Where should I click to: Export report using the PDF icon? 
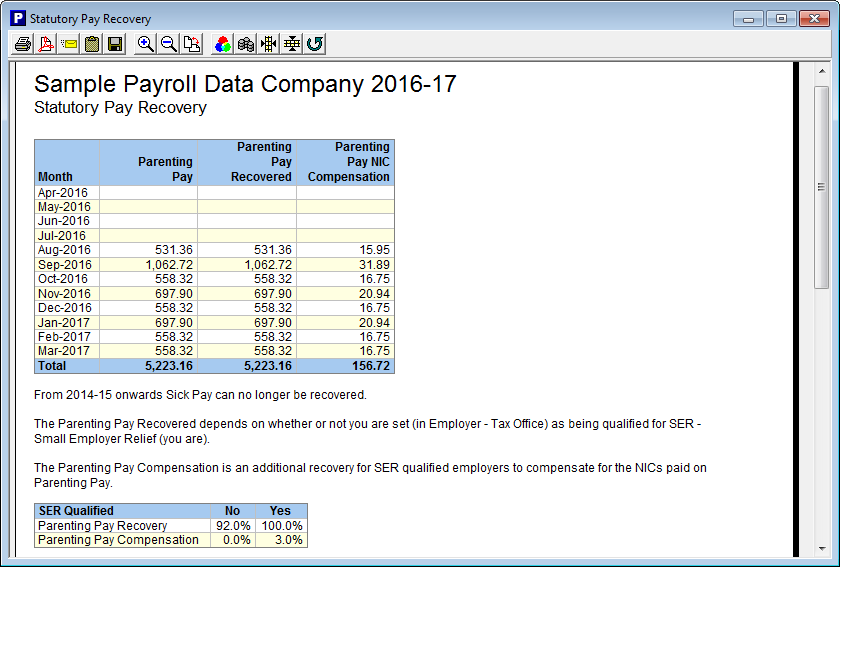click(x=45, y=44)
